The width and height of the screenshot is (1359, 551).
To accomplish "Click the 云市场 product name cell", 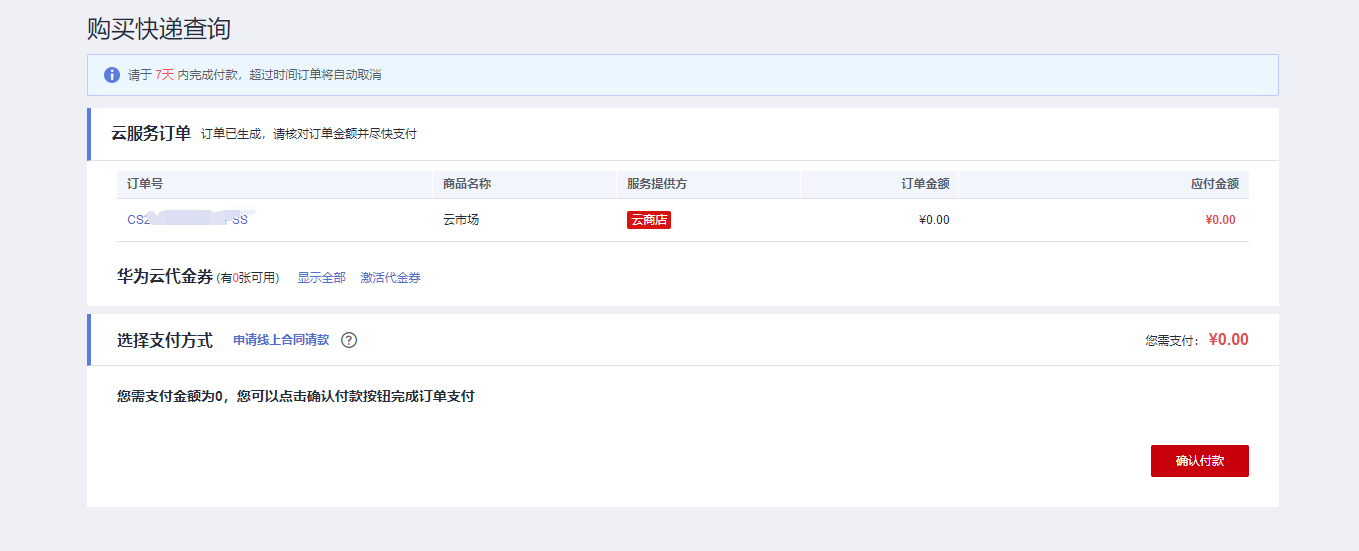I will (x=461, y=220).
